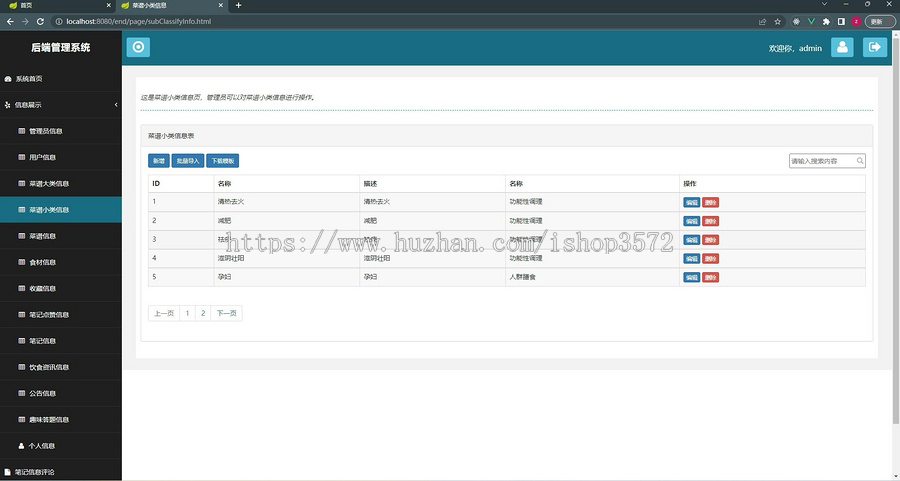Open the browser side panel icon

point(841,22)
